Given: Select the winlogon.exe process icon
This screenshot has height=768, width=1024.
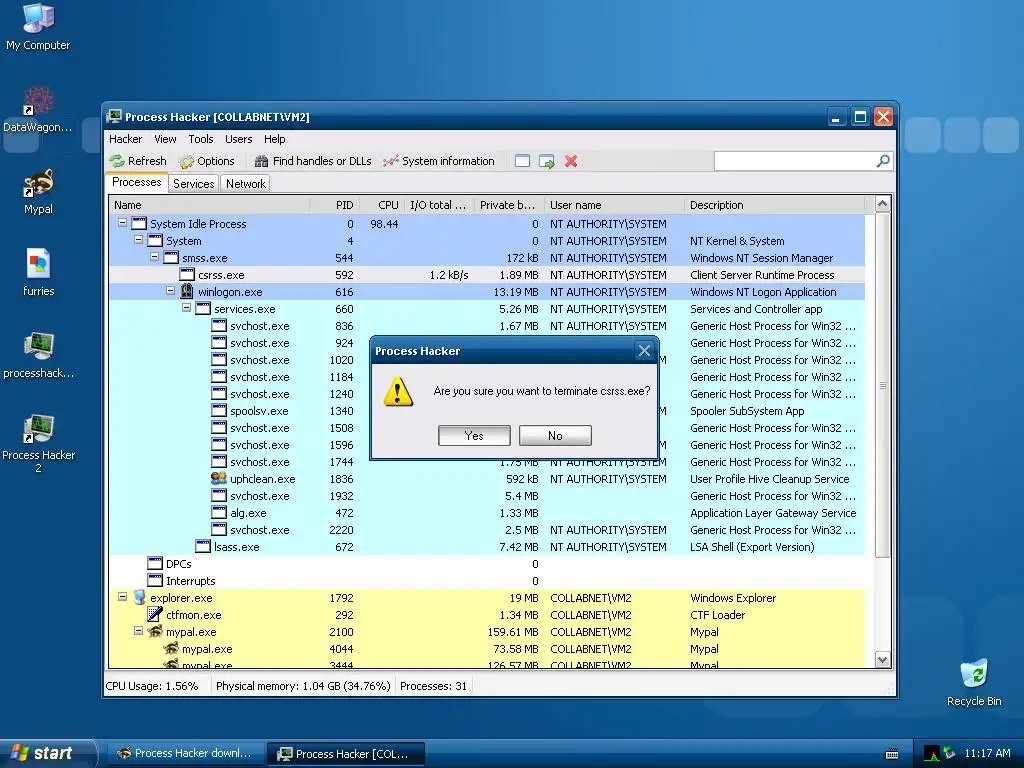Looking at the screenshot, I should [x=187, y=291].
